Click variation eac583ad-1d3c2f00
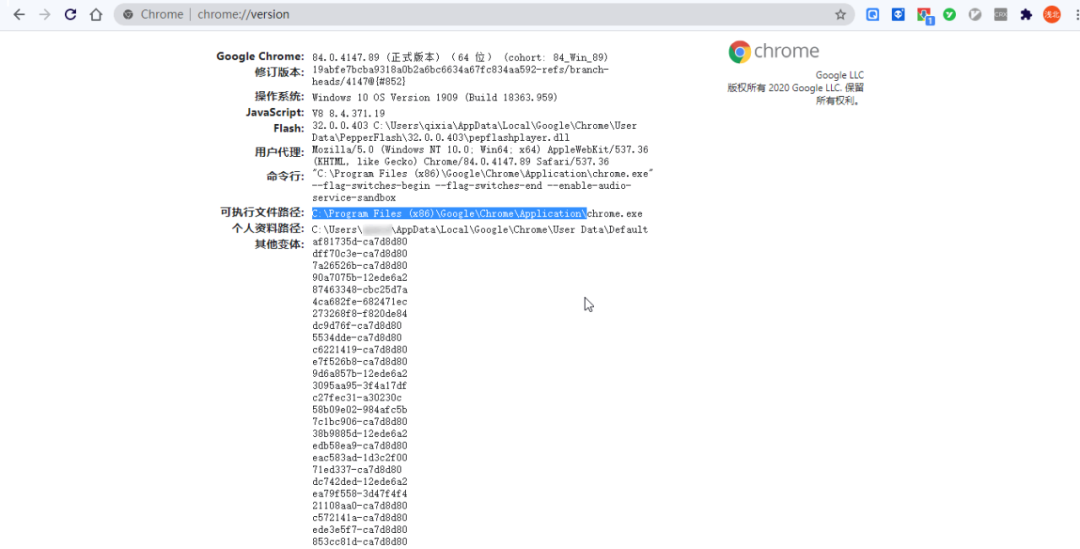The width and height of the screenshot is (1080, 549). tap(360, 458)
